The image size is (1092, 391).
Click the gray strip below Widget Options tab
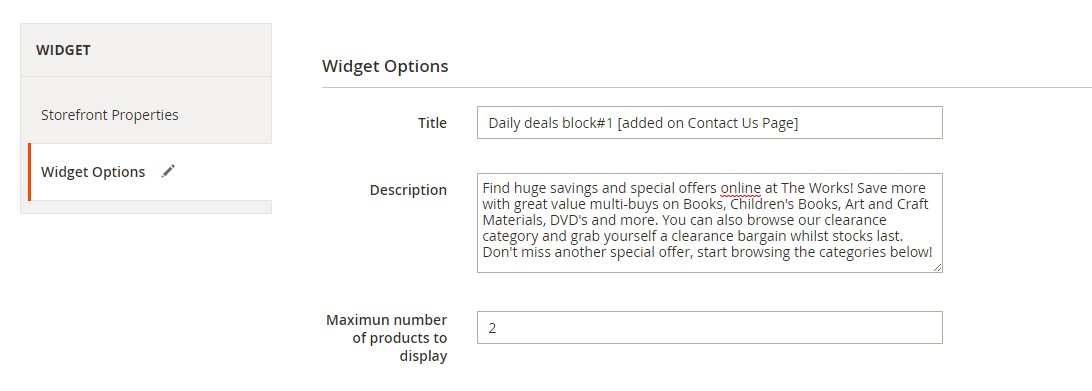[x=150, y=207]
